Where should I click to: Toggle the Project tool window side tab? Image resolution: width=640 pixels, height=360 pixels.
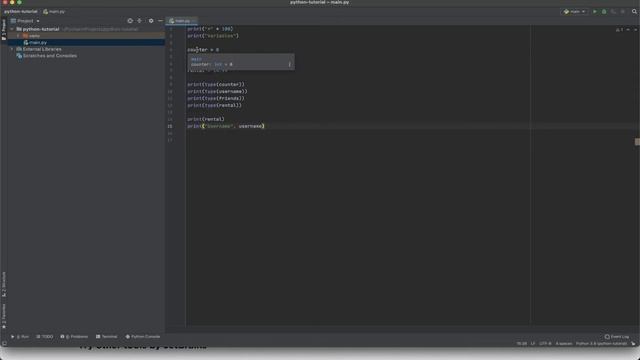pyautogui.click(x=4, y=29)
